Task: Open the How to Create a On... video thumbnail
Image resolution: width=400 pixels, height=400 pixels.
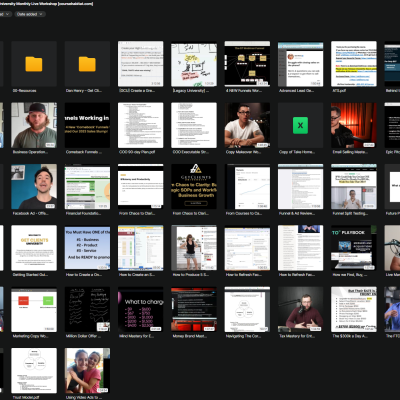Action: (87, 248)
